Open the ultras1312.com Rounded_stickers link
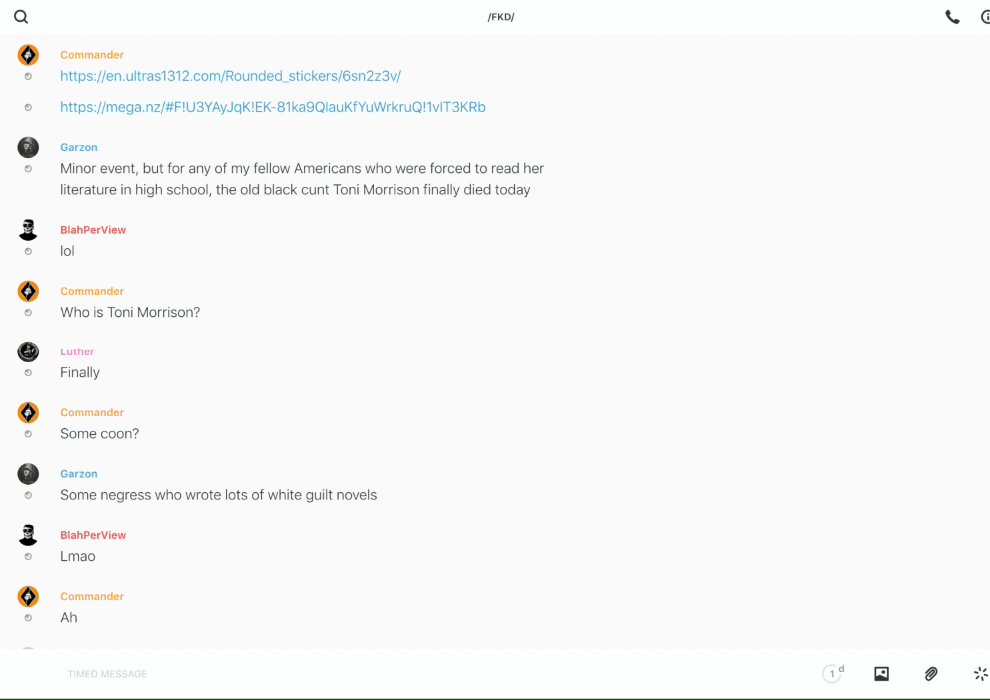Viewport: 990px width, 700px height. point(230,76)
